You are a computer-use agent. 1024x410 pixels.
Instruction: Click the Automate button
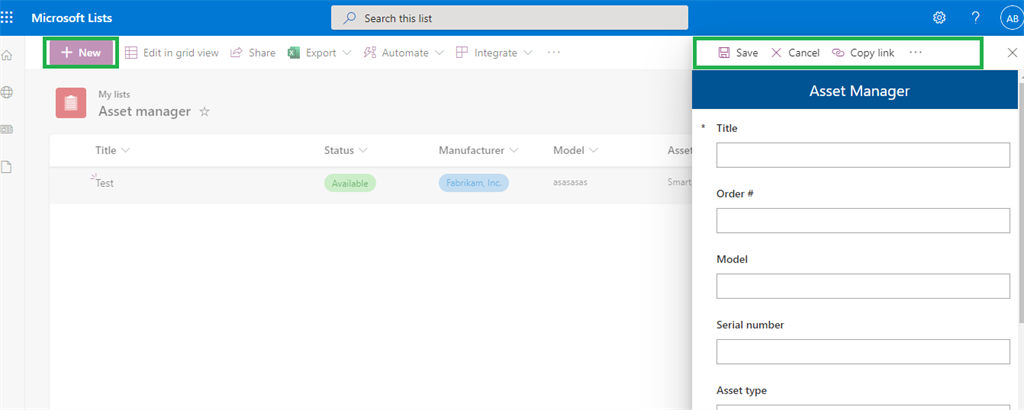point(396,53)
